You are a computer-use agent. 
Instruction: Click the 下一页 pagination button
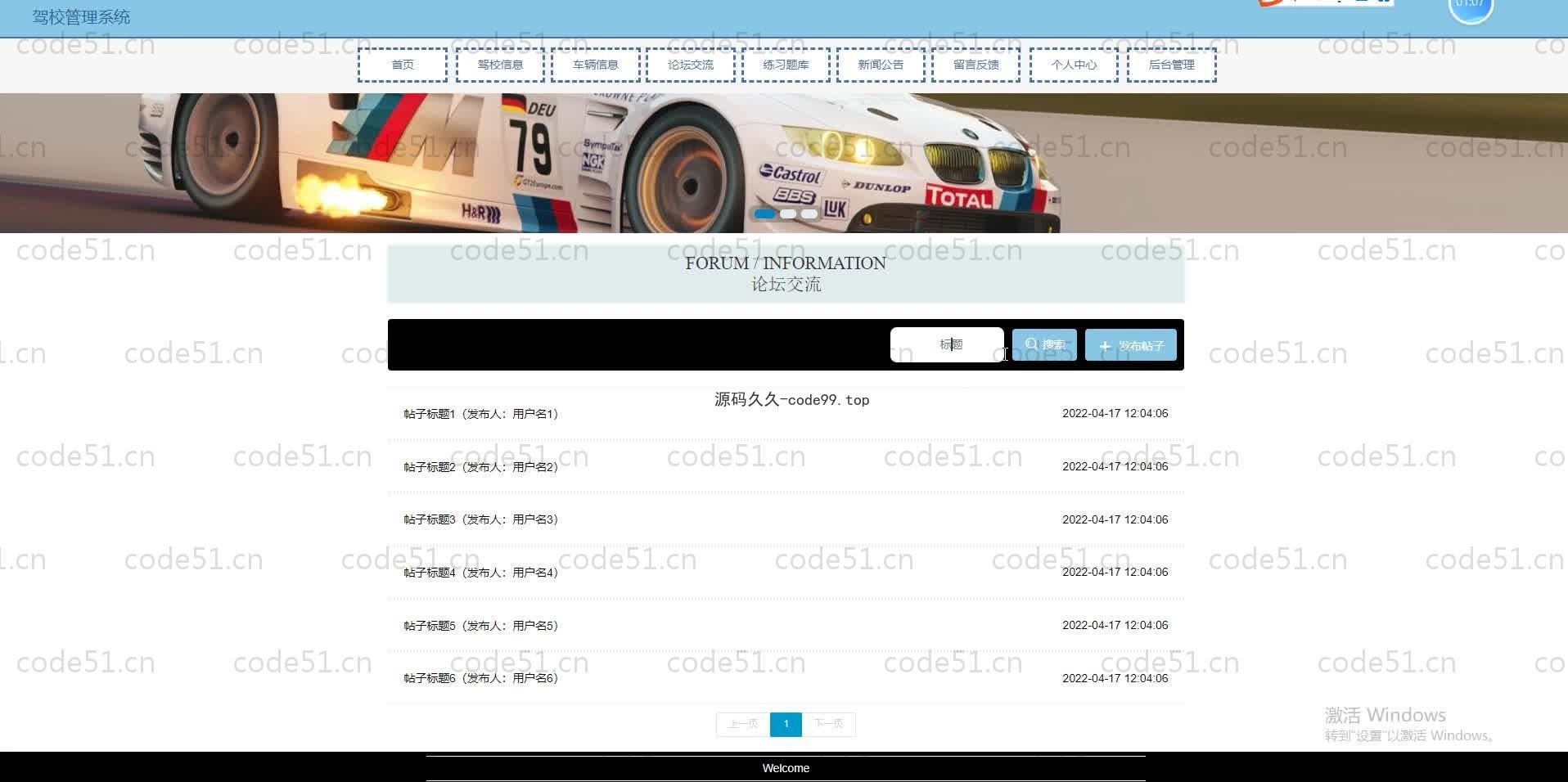coord(829,724)
